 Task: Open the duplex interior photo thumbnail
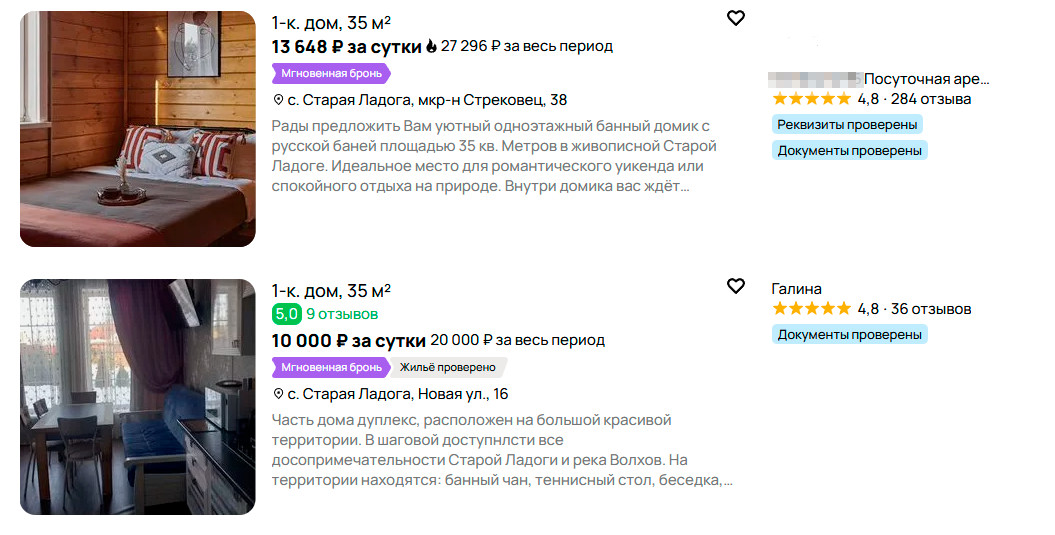[138, 397]
